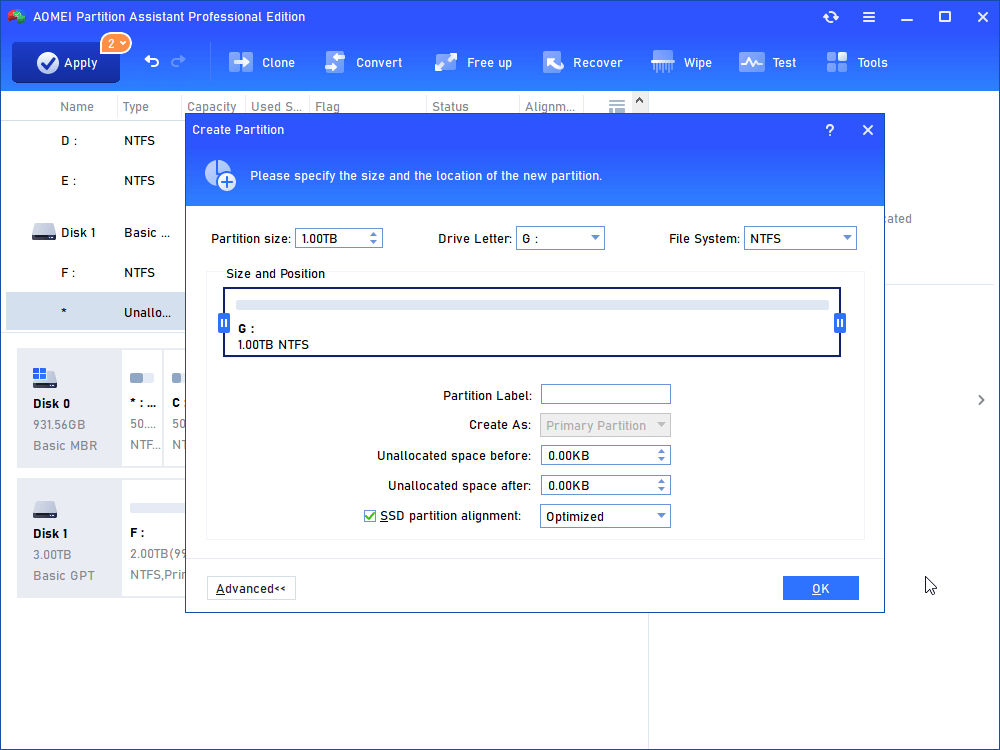Open the Free up tool
The width and height of the screenshot is (1000, 750).
click(x=473, y=62)
